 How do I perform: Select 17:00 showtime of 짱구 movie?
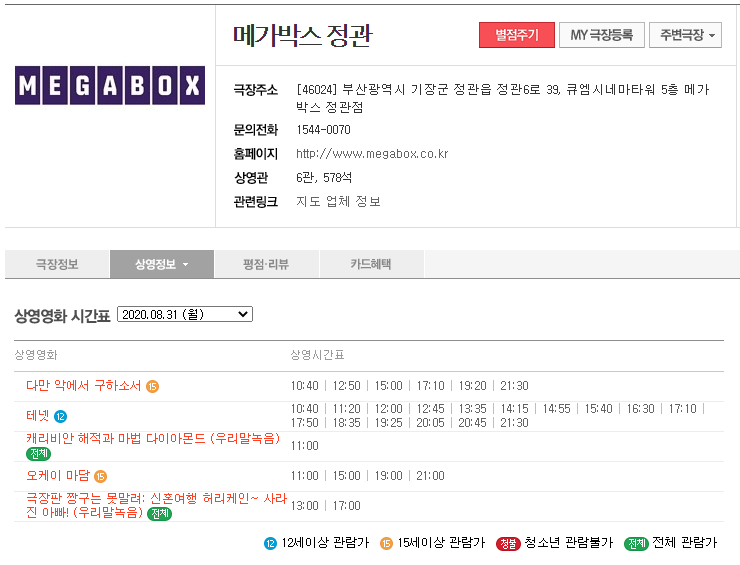point(346,506)
